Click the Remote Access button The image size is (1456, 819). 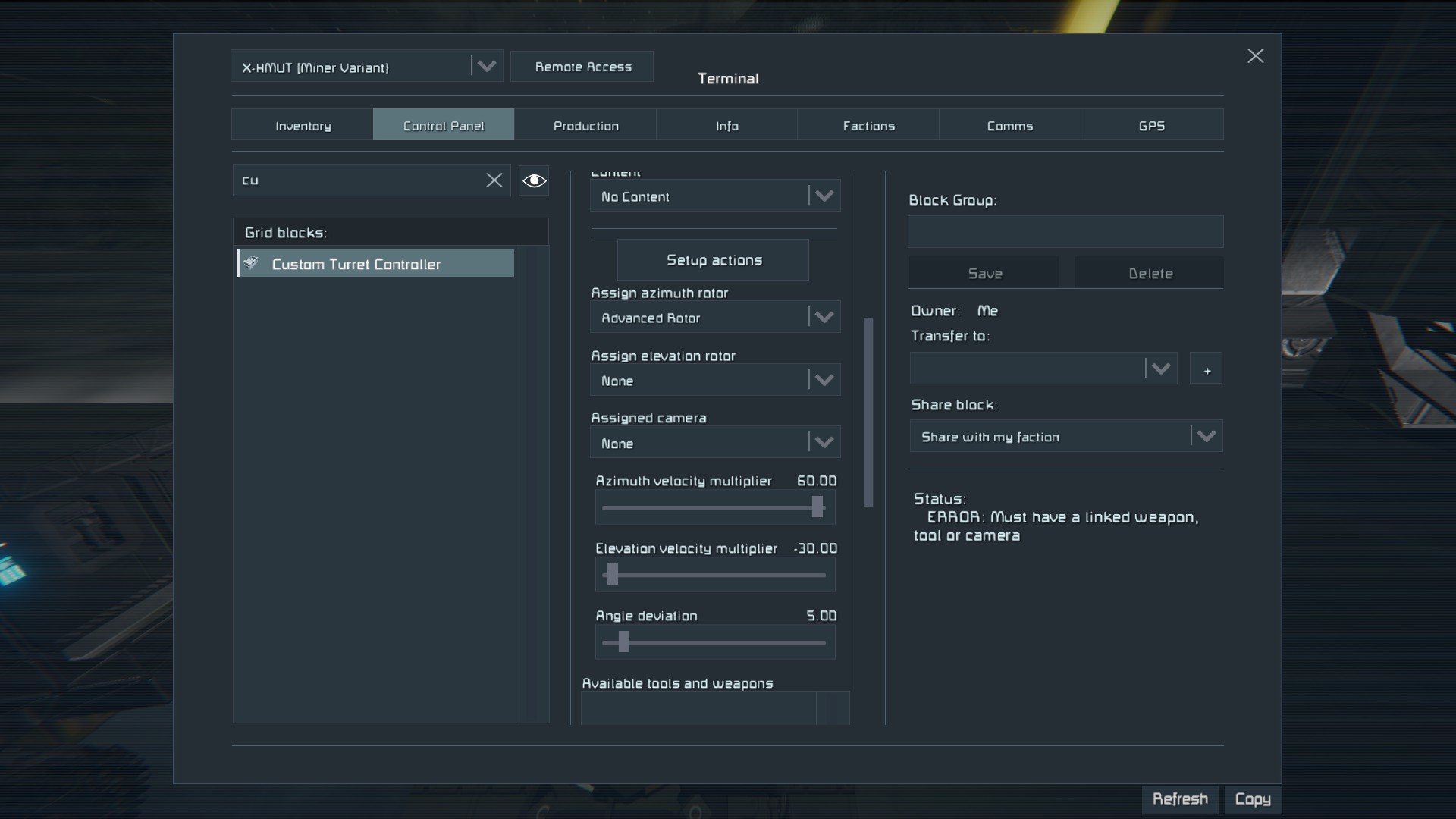pyautogui.click(x=582, y=67)
